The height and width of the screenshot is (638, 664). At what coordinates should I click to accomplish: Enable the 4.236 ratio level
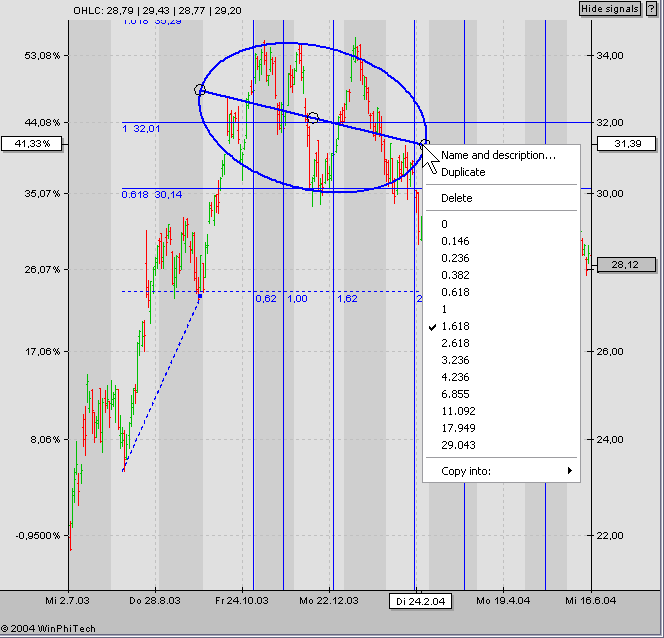tap(455, 377)
